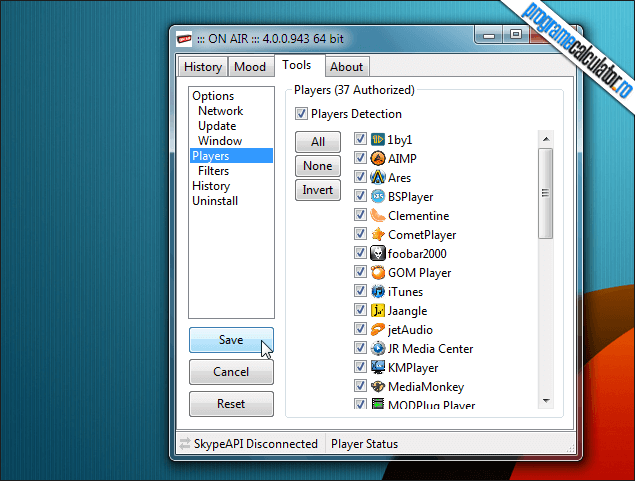
Task: Uncheck the 1by1 player checkbox
Action: (360, 138)
